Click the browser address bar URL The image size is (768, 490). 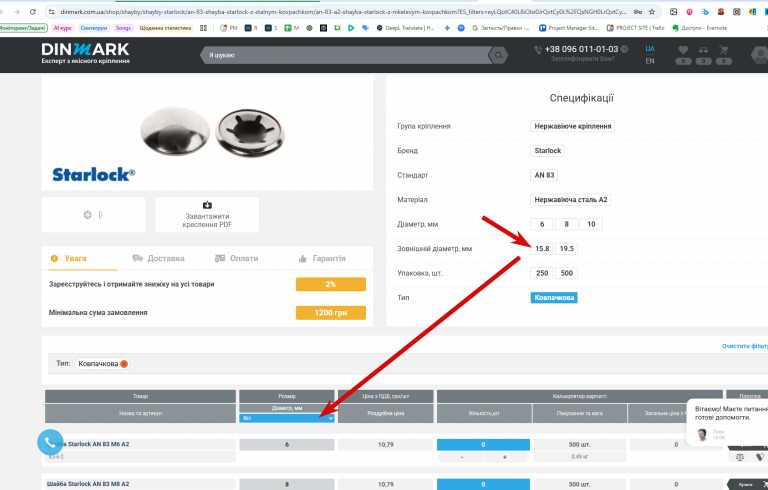pyautogui.click(x=343, y=12)
